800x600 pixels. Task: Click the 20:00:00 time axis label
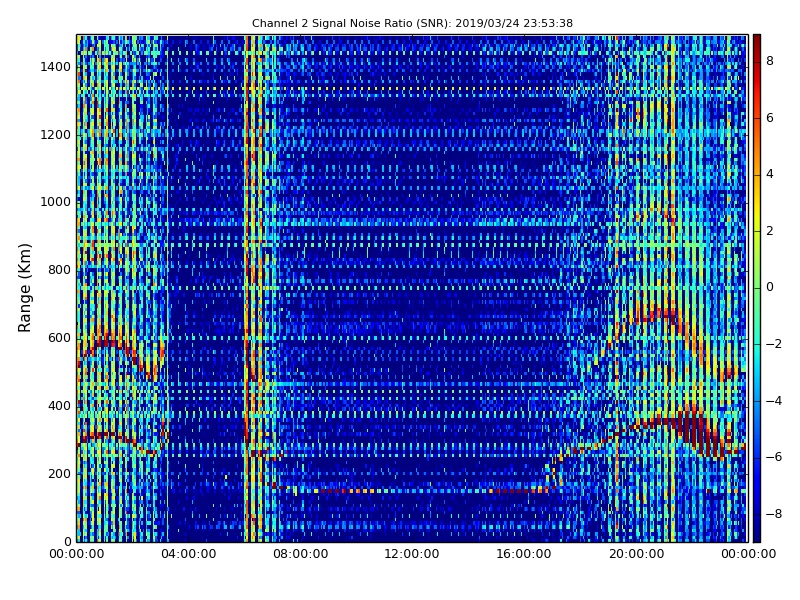tap(636, 554)
